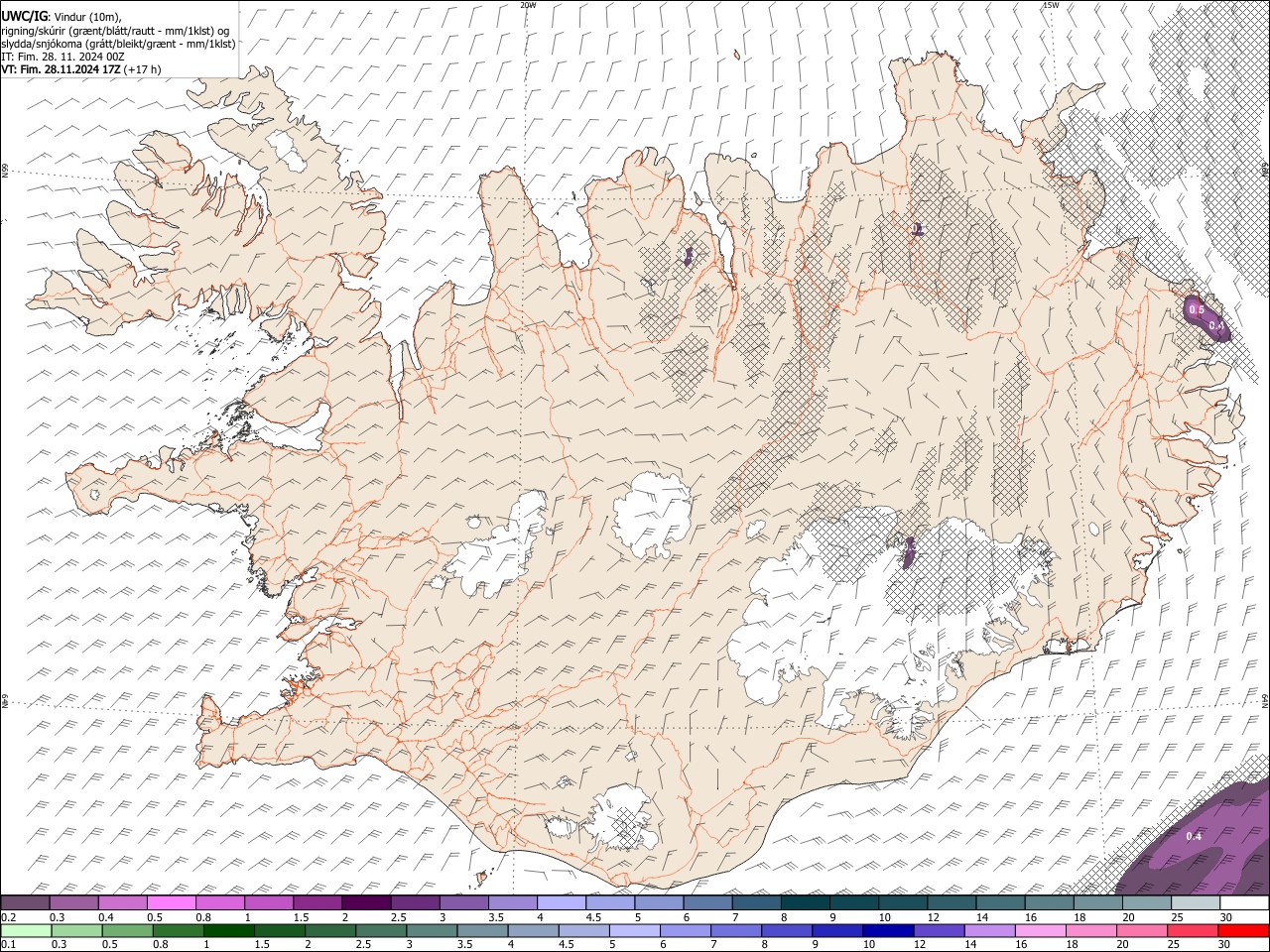The image size is (1270, 952).
Task: Select upper scale pink swatch between 0.5 and 0.8
Action: pyautogui.click(x=171, y=903)
